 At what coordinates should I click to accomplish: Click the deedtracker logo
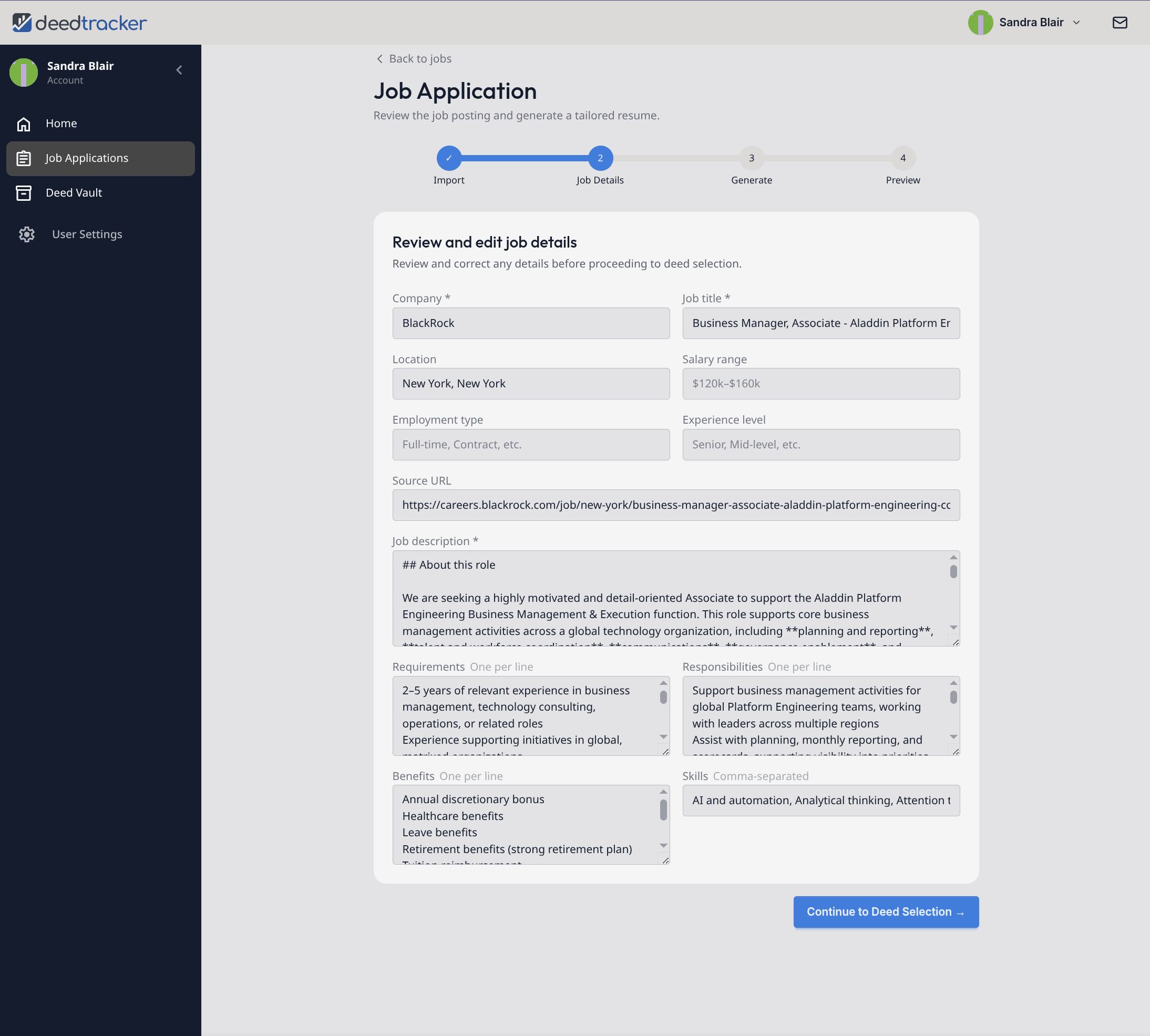[80, 23]
